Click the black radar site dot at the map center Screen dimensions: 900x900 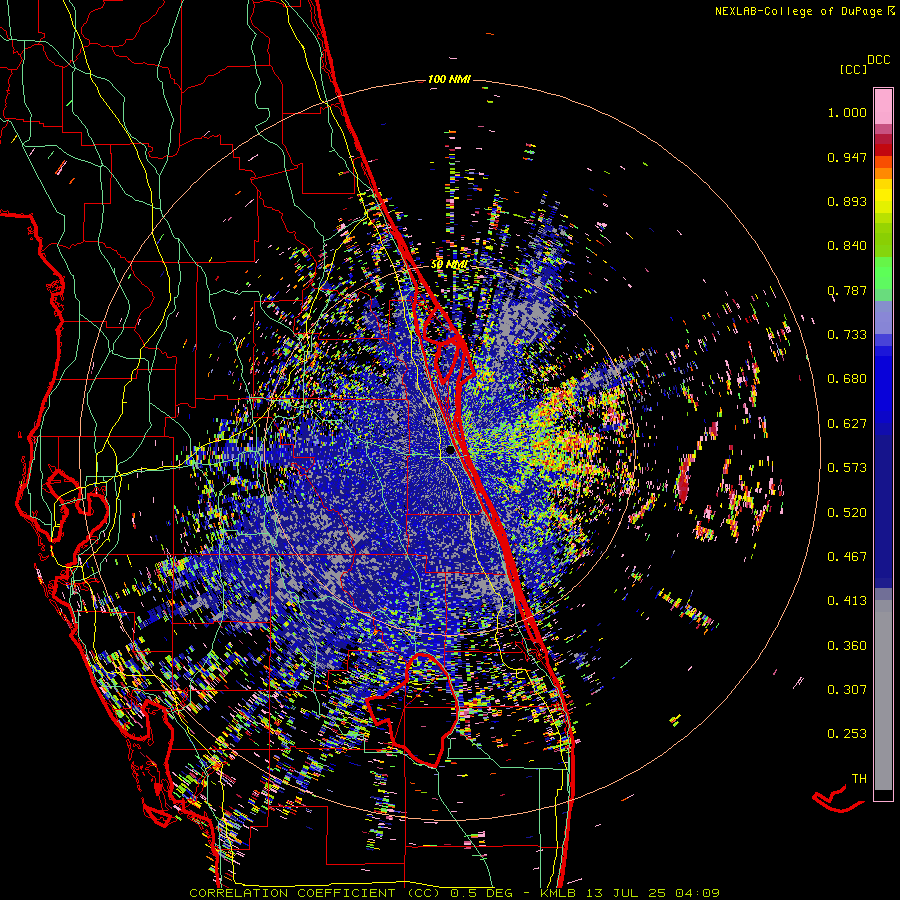[x=451, y=451]
